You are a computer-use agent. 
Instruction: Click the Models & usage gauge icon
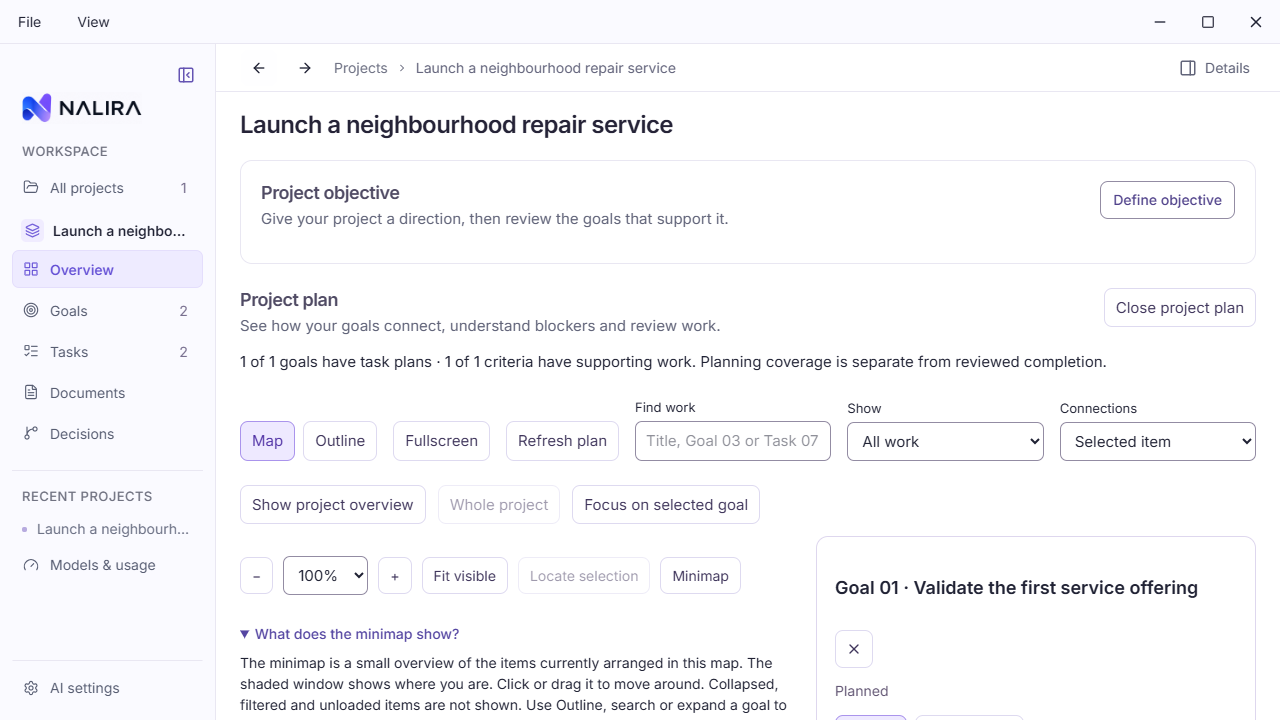click(x=31, y=565)
